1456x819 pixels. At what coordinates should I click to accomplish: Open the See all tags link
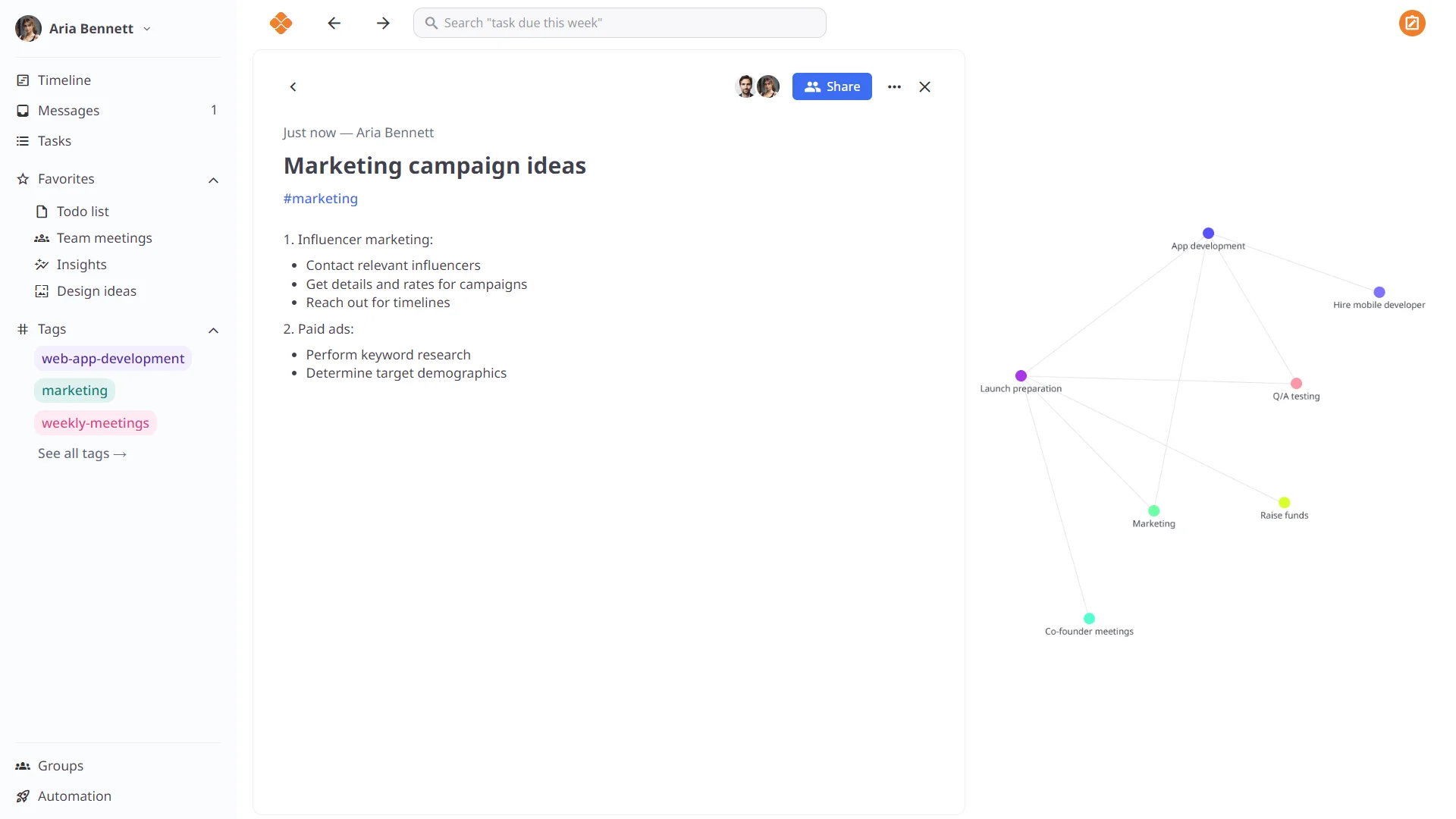[x=82, y=453]
